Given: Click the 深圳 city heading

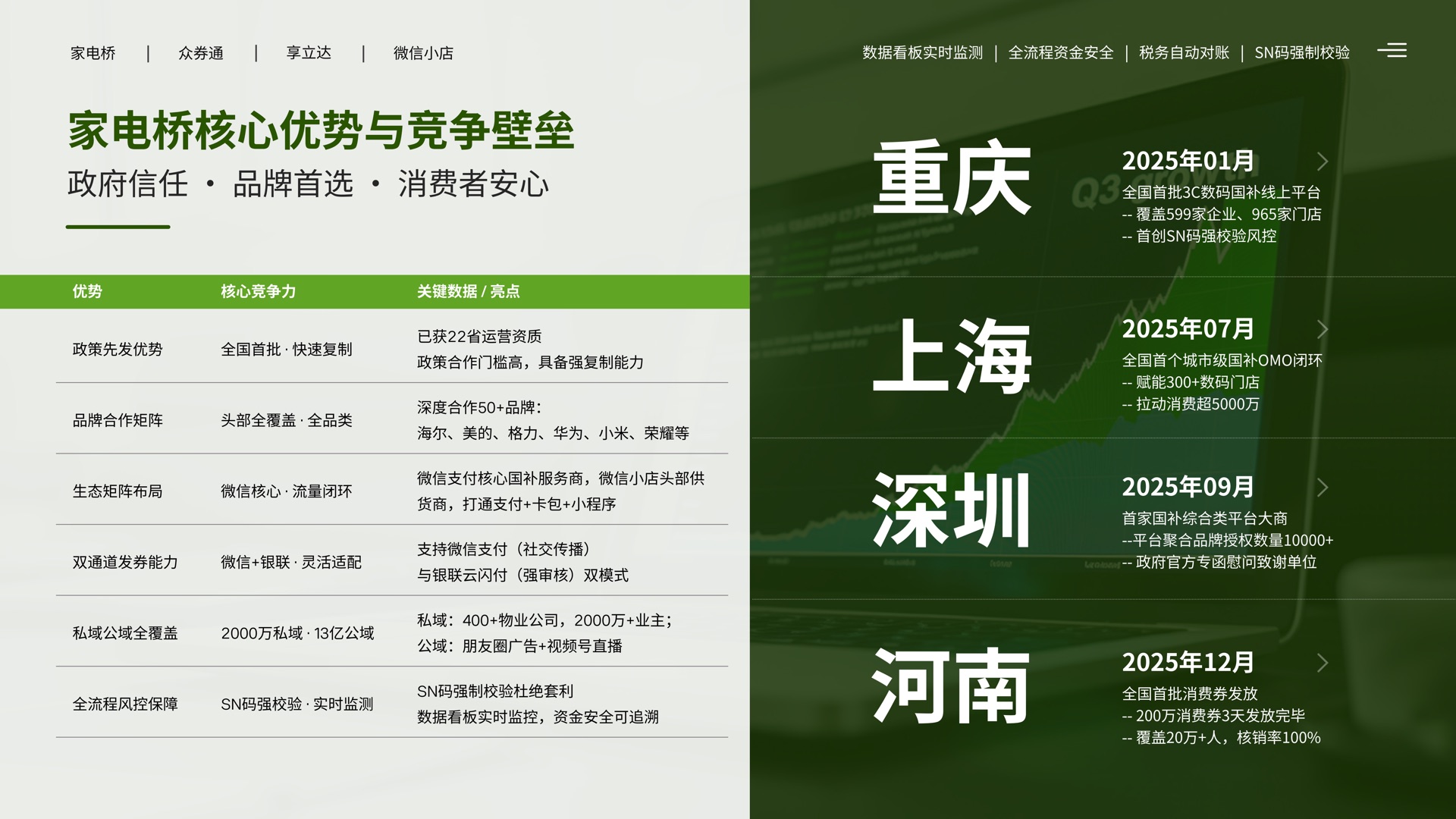Looking at the screenshot, I should coord(952,510).
